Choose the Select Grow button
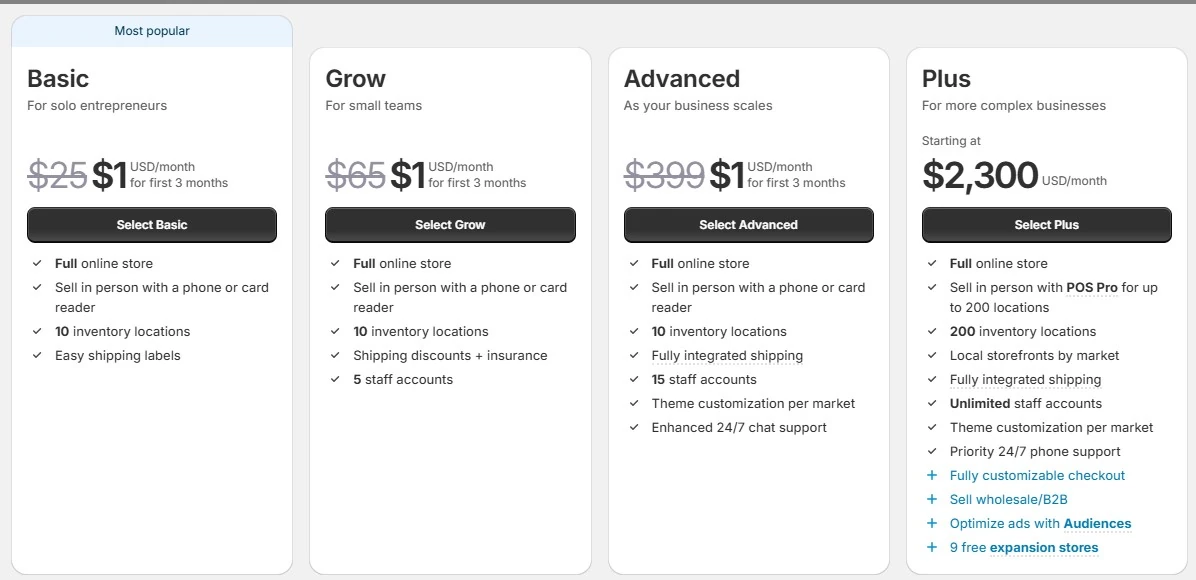Screen dimensions: 1196x580 point(450,225)
